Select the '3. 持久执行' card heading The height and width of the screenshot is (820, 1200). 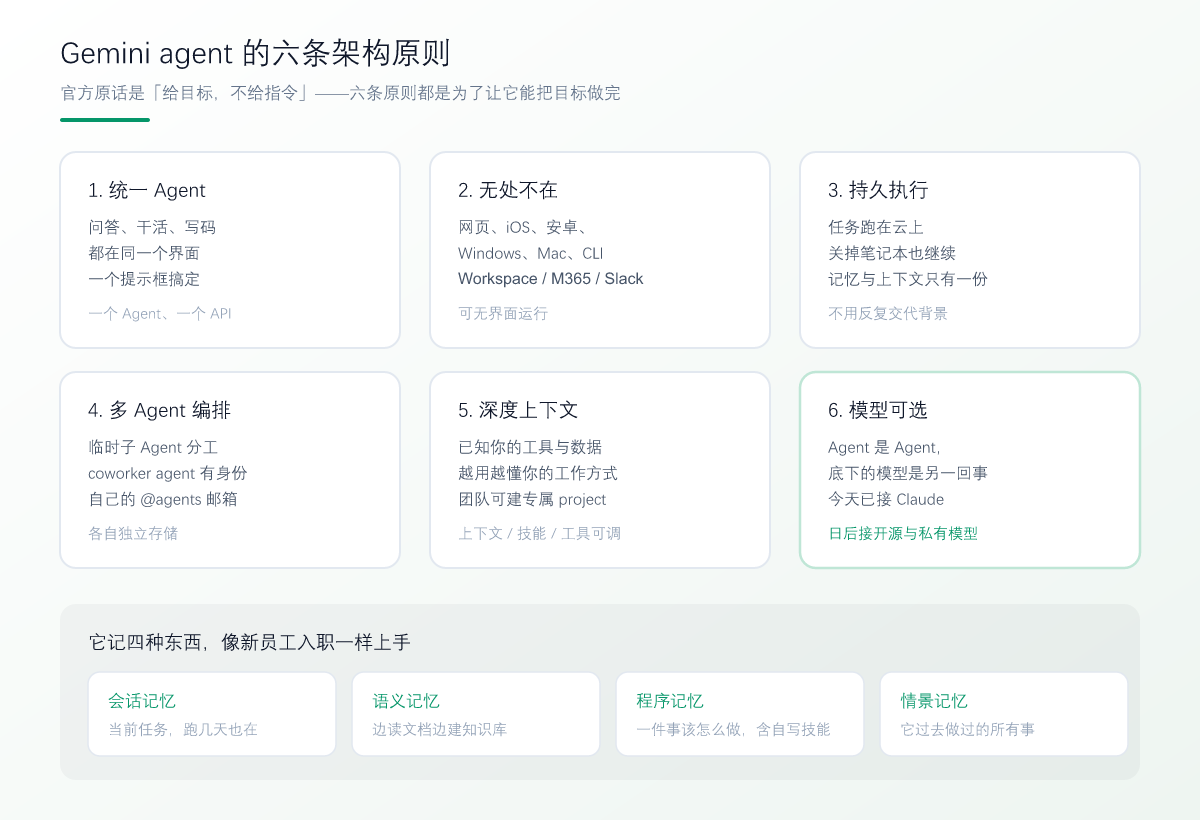(x=878, y=190)
